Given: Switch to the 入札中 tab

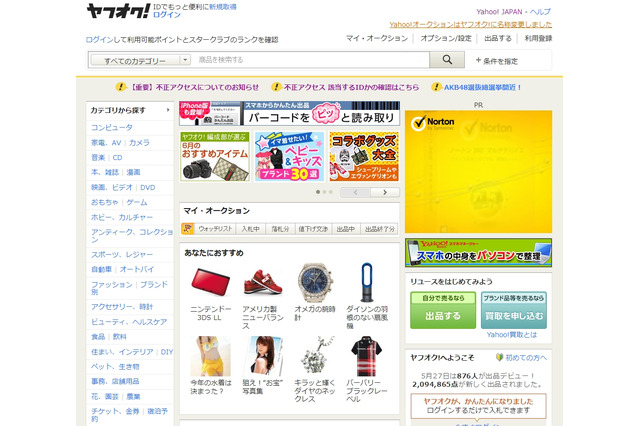Looking at the screenshot, I should pyautogui.click(x=250, y=229).
